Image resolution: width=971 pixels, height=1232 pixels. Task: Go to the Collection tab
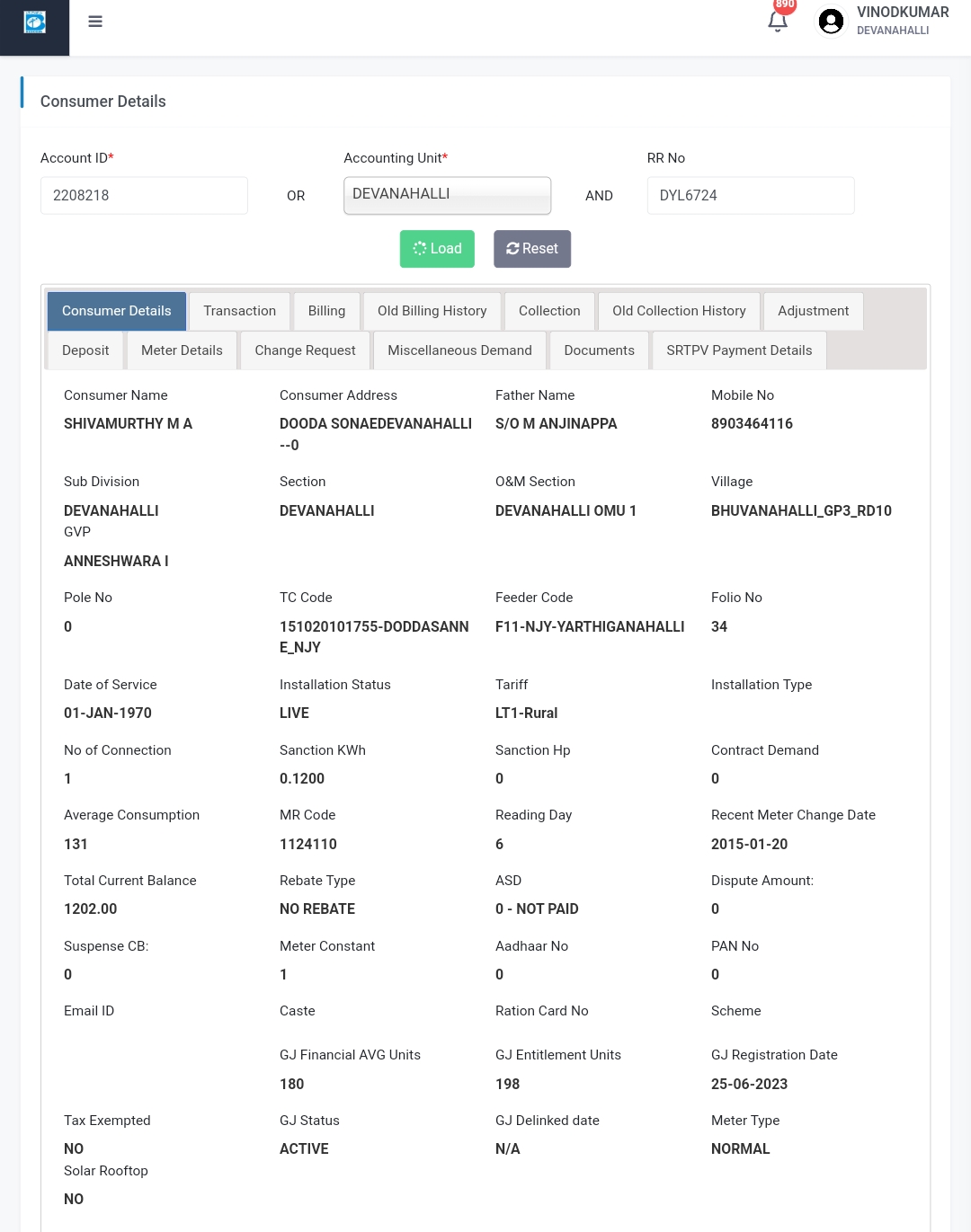tap(549, 311)
